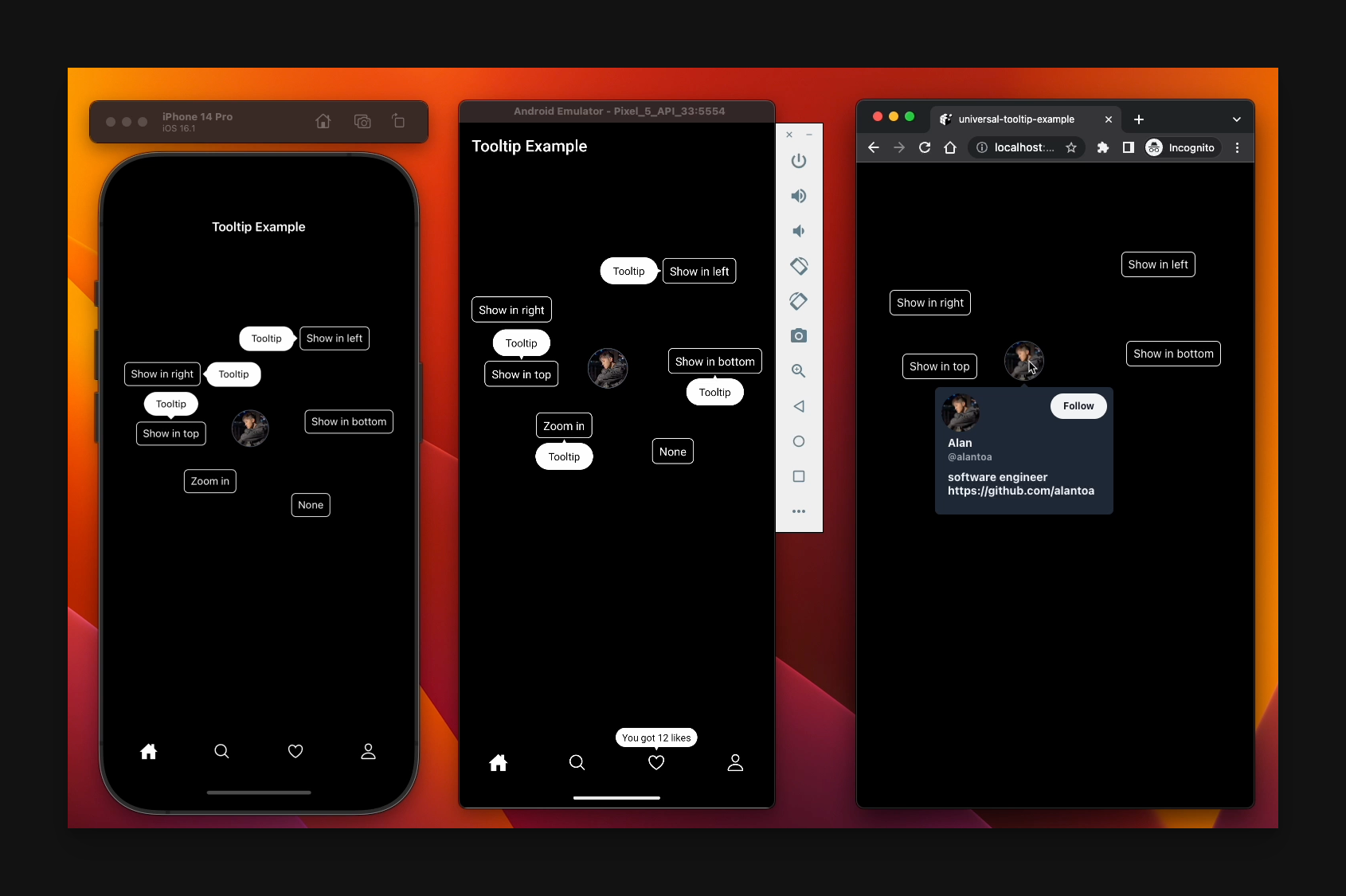Screen dimensions: 1346x896
Task: Tap Show in bottom in Android emulator
Action: tap(715, 362)
